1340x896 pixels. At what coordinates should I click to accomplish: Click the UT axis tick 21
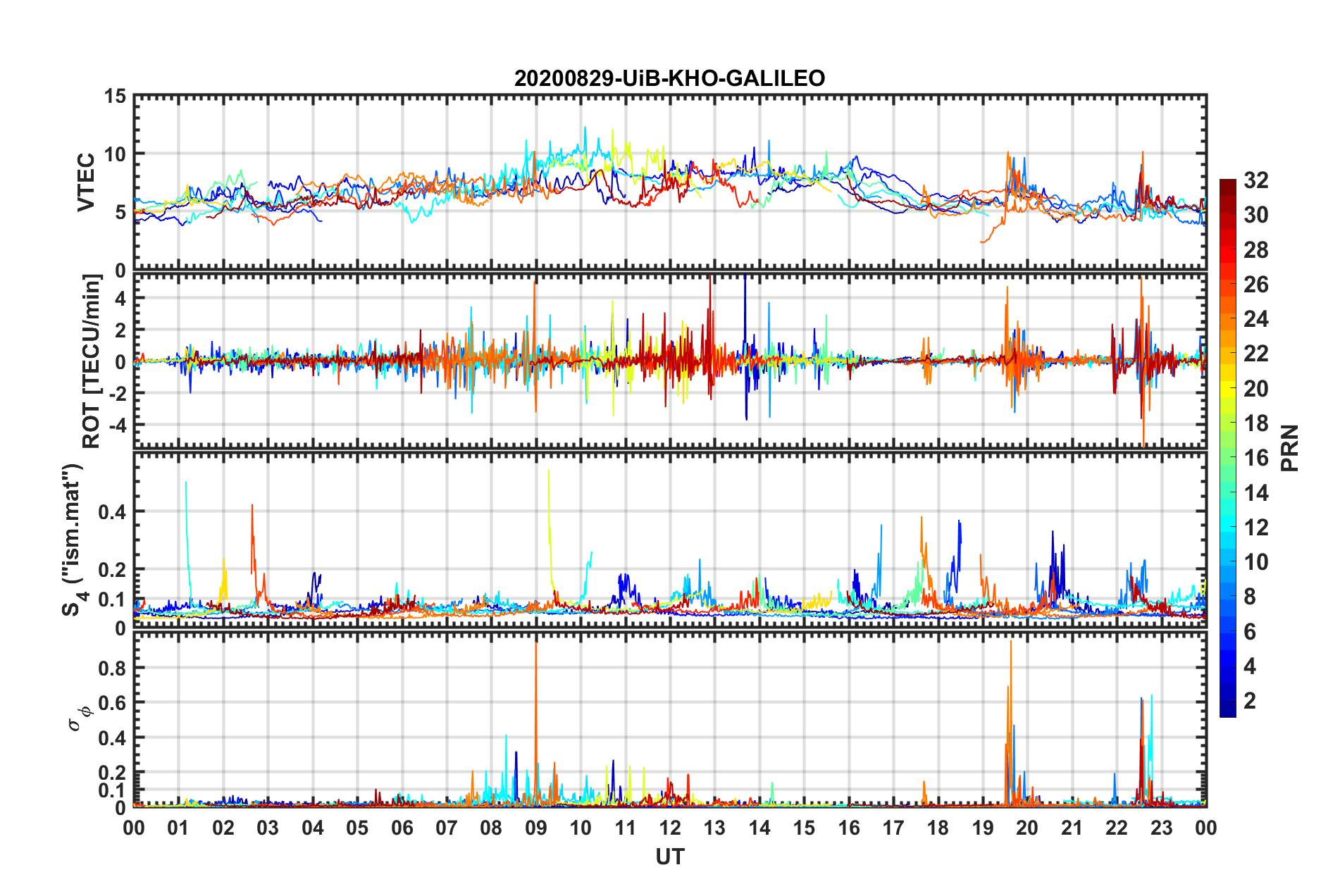point(1072,828)
